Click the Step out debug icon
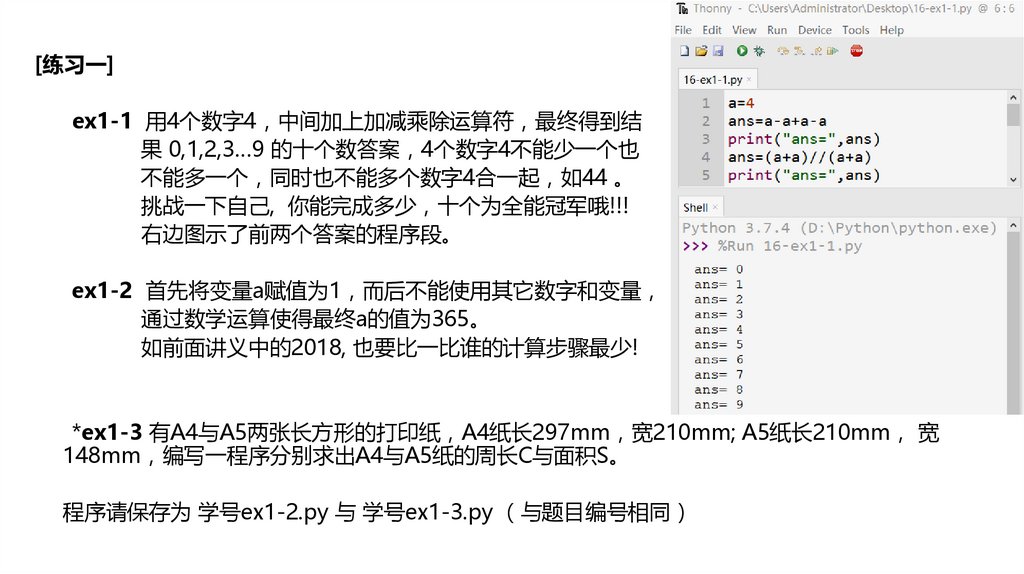1024x574 pixels. point(816,51)
